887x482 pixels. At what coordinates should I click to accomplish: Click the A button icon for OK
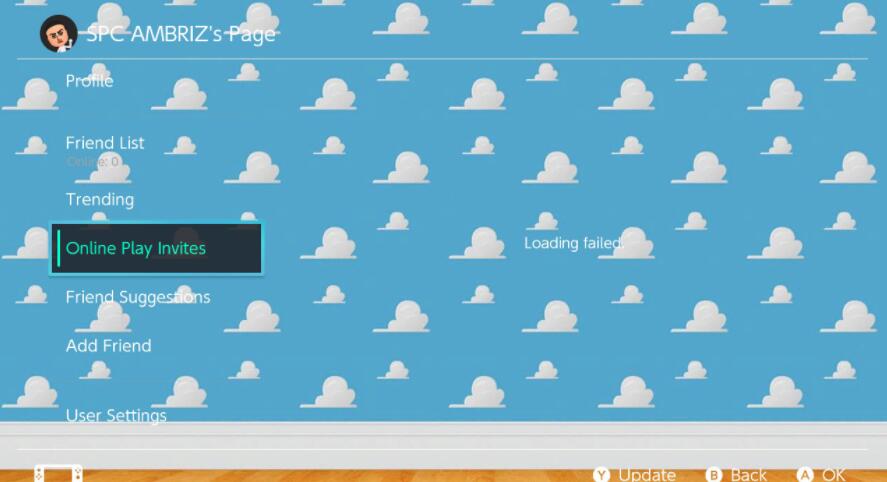click(x=804, y=474)
